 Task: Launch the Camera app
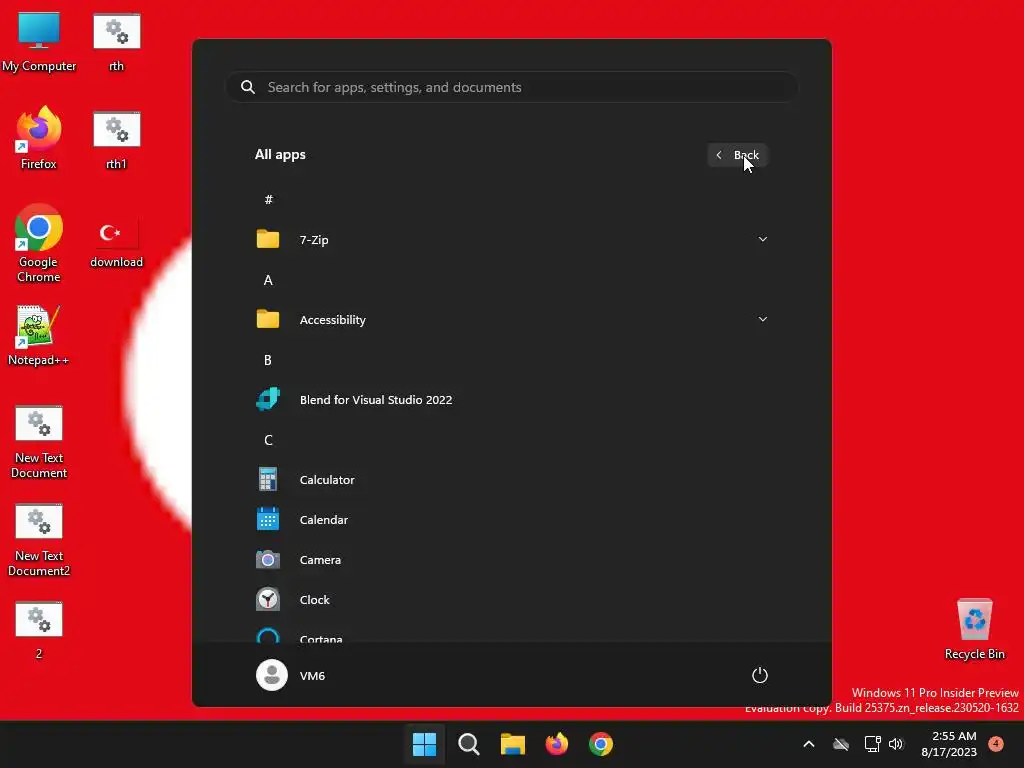click(x=511, y=560)
